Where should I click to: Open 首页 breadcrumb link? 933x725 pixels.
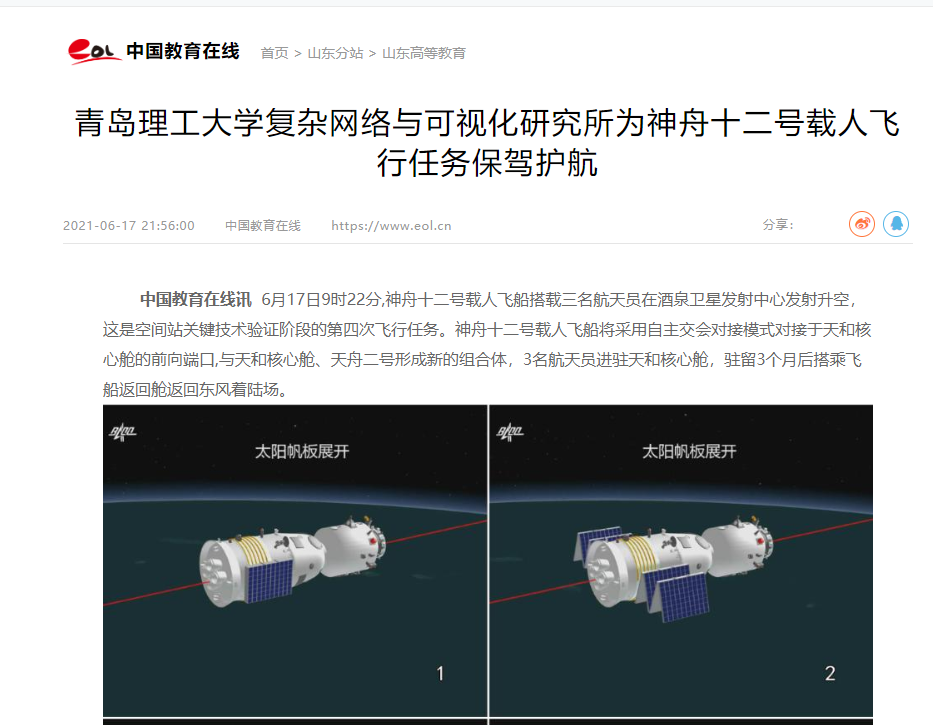274,53
